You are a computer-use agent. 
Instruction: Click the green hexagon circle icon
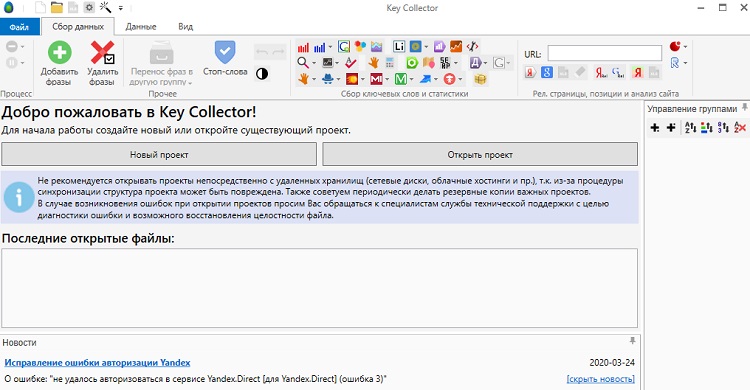(x=412, y=63)
